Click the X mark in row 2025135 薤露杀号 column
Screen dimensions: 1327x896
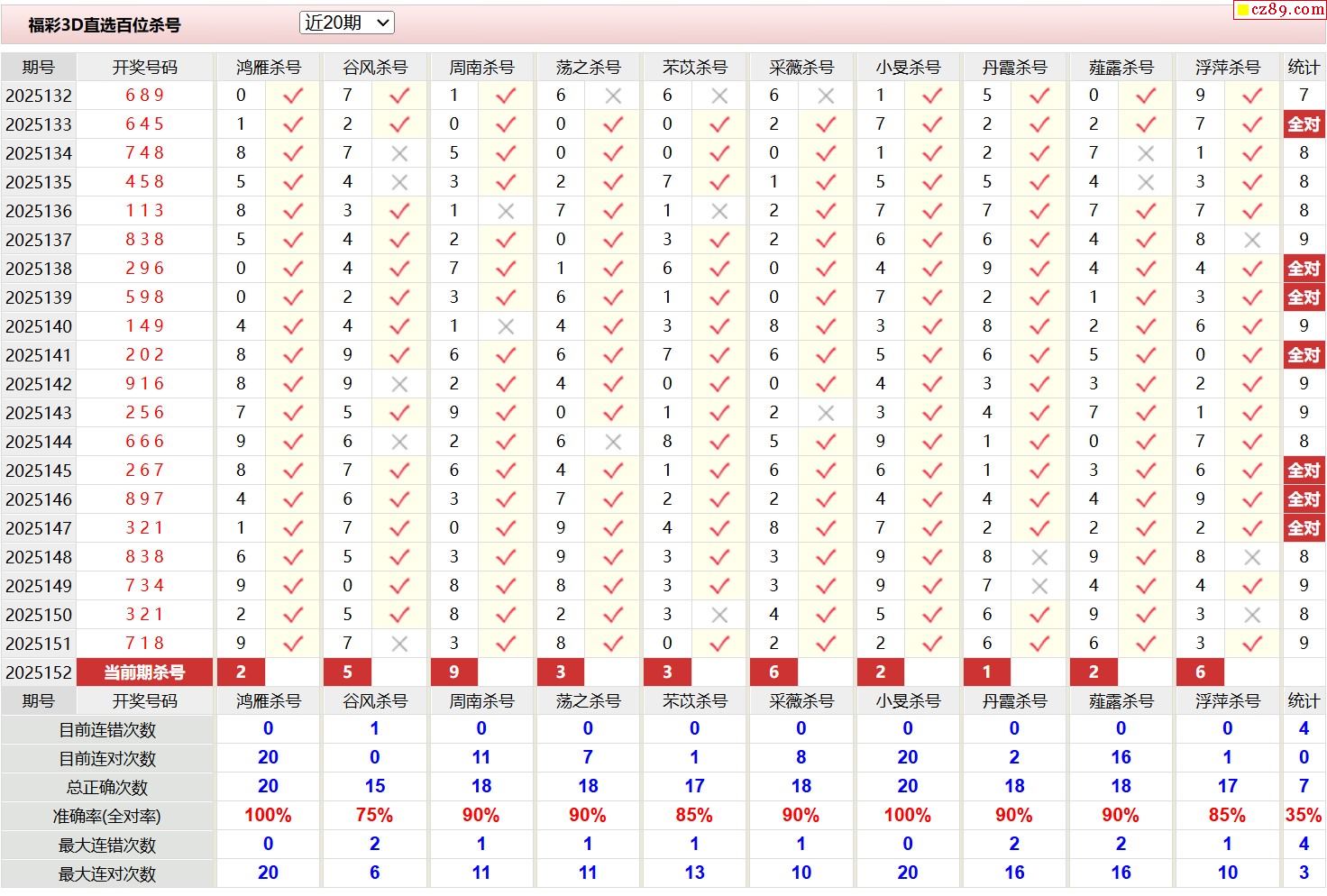pyautogui.click(x=1146, y=182)
